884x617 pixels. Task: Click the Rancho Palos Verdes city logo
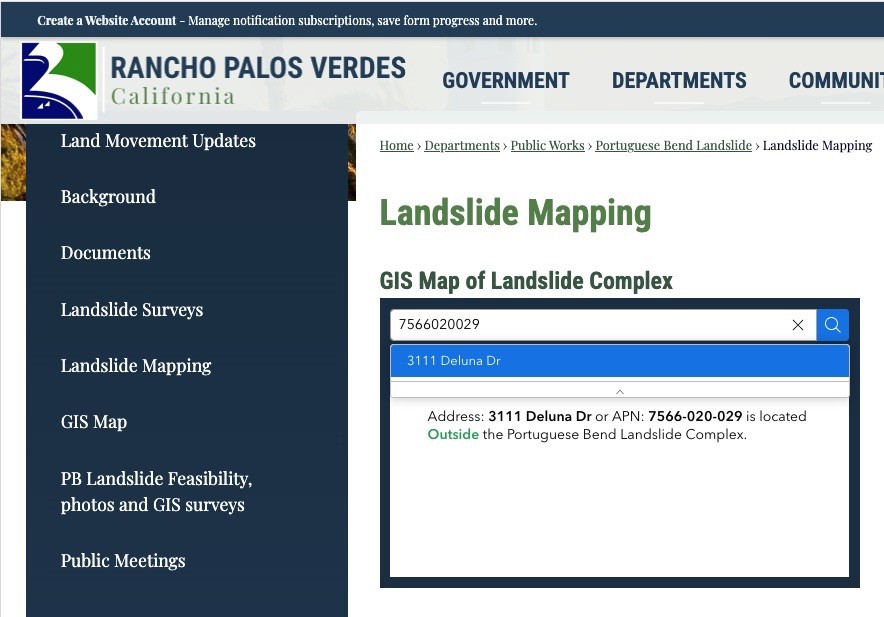pos(59,81)
